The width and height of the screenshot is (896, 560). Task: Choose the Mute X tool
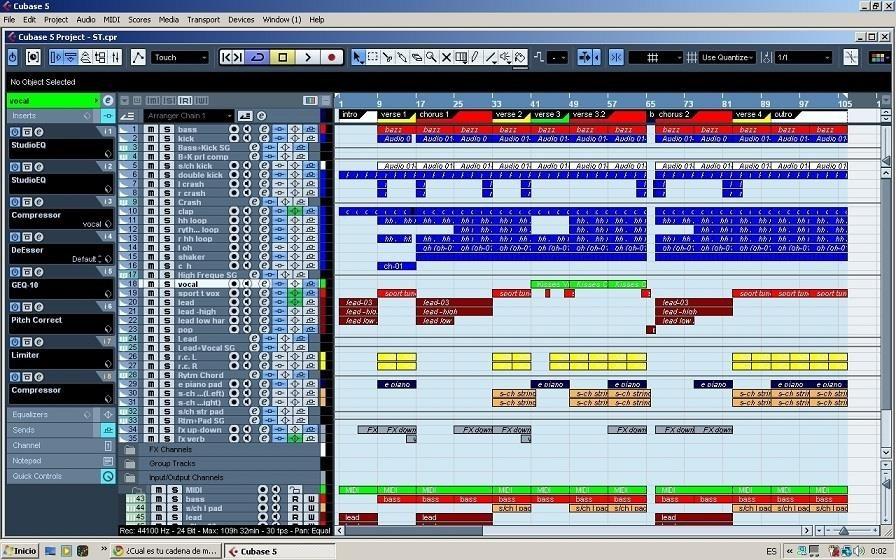tap(446, 57)
